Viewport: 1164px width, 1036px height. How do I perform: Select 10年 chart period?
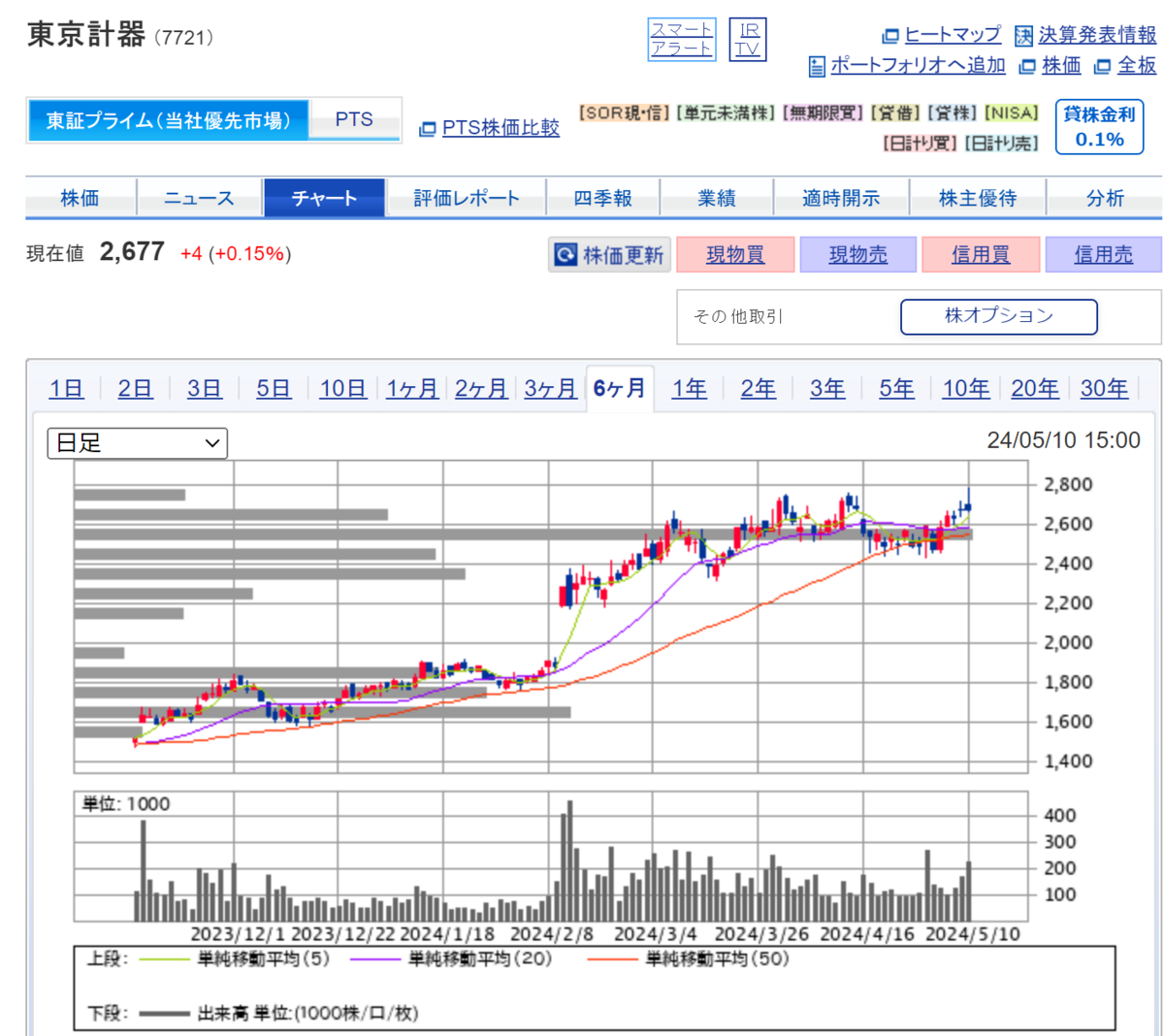click(966, 389)
